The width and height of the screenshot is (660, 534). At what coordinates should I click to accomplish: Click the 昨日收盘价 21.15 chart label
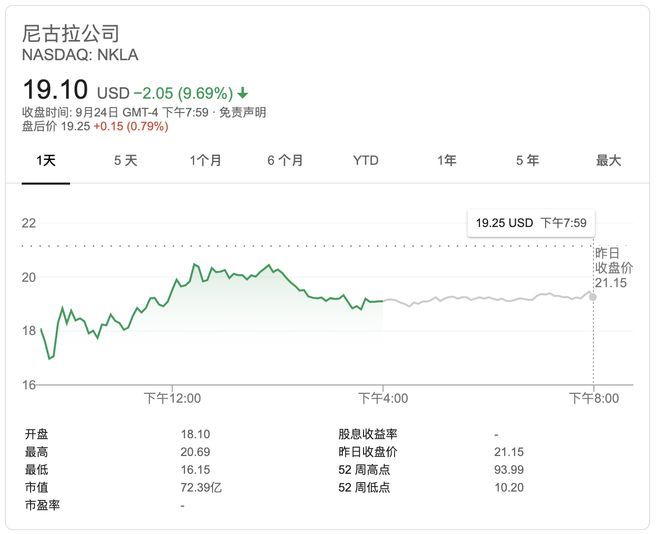pos(614,268)
